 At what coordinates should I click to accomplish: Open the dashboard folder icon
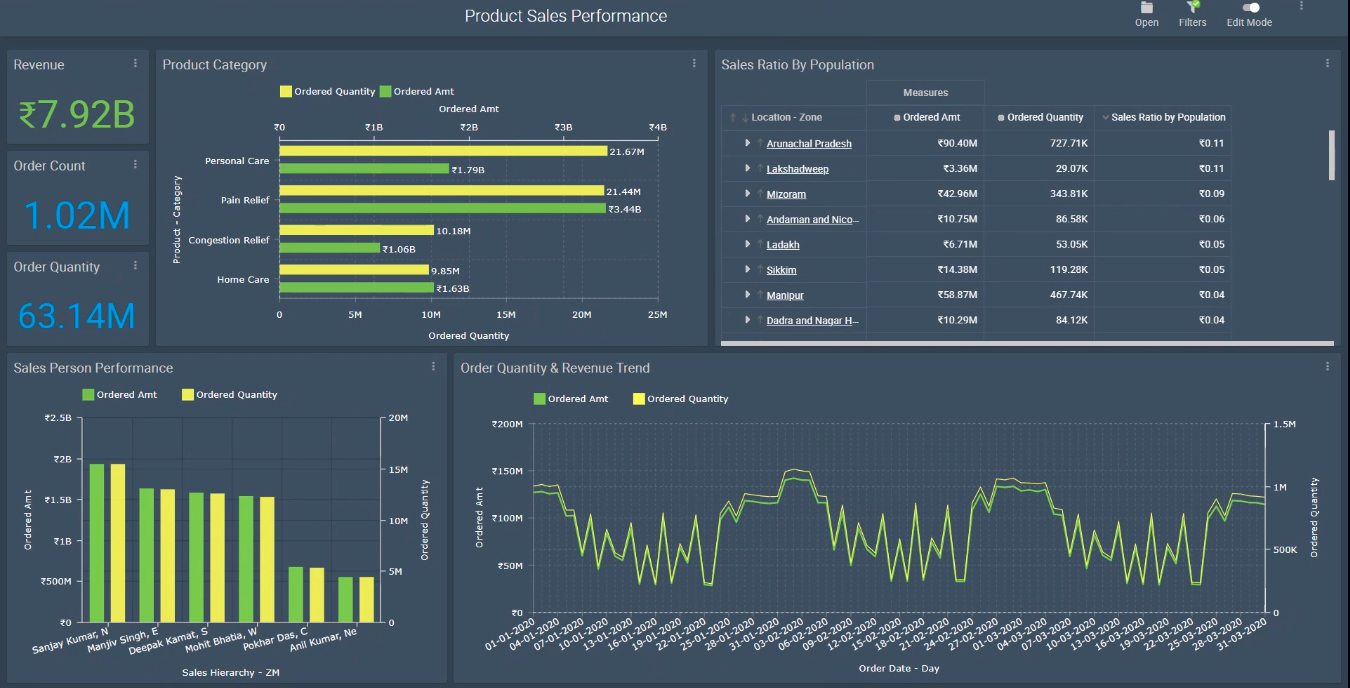(x=1147, y=7)
